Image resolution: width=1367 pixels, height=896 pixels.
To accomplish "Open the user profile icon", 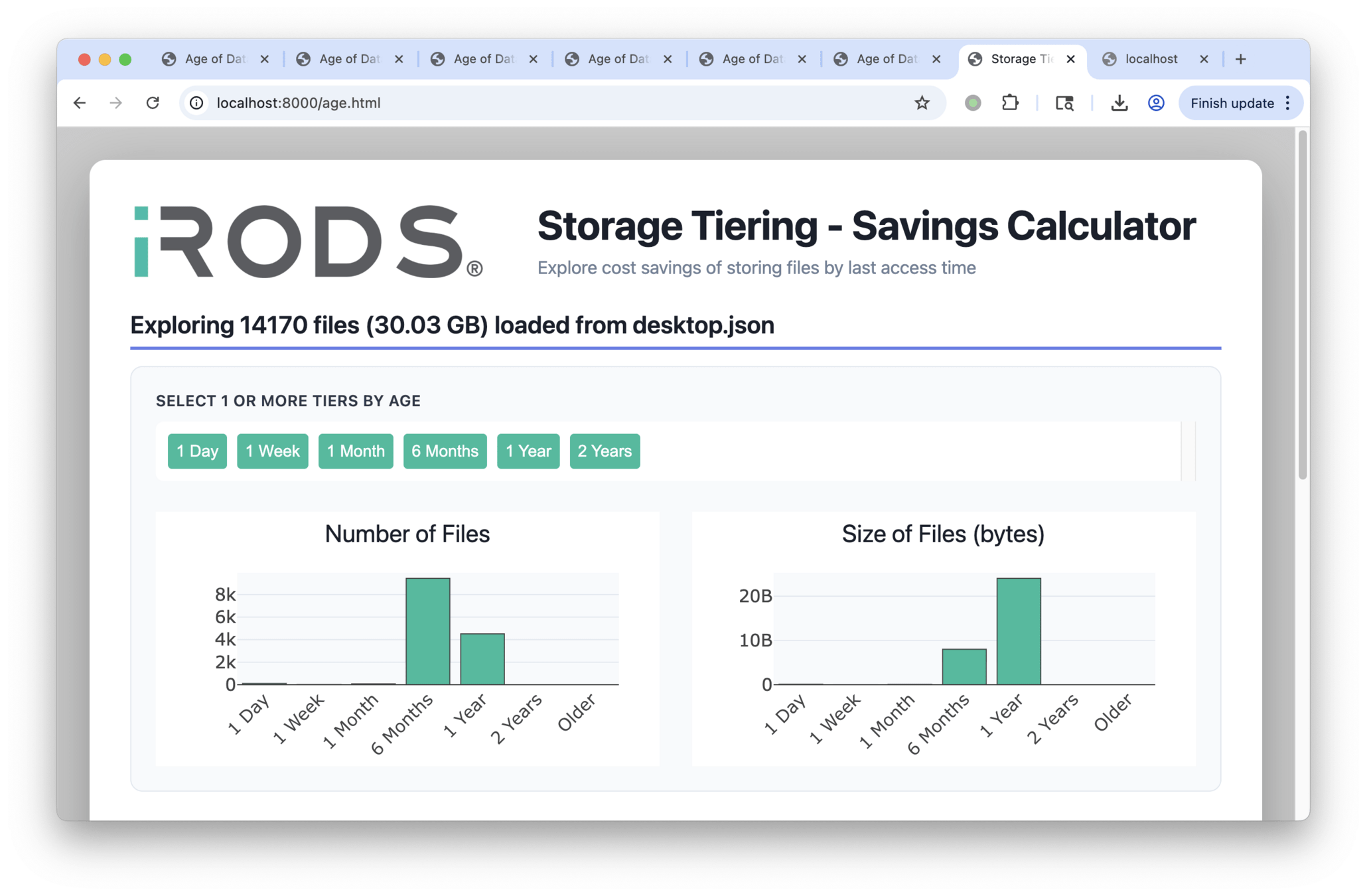I will pos(1156,103).
